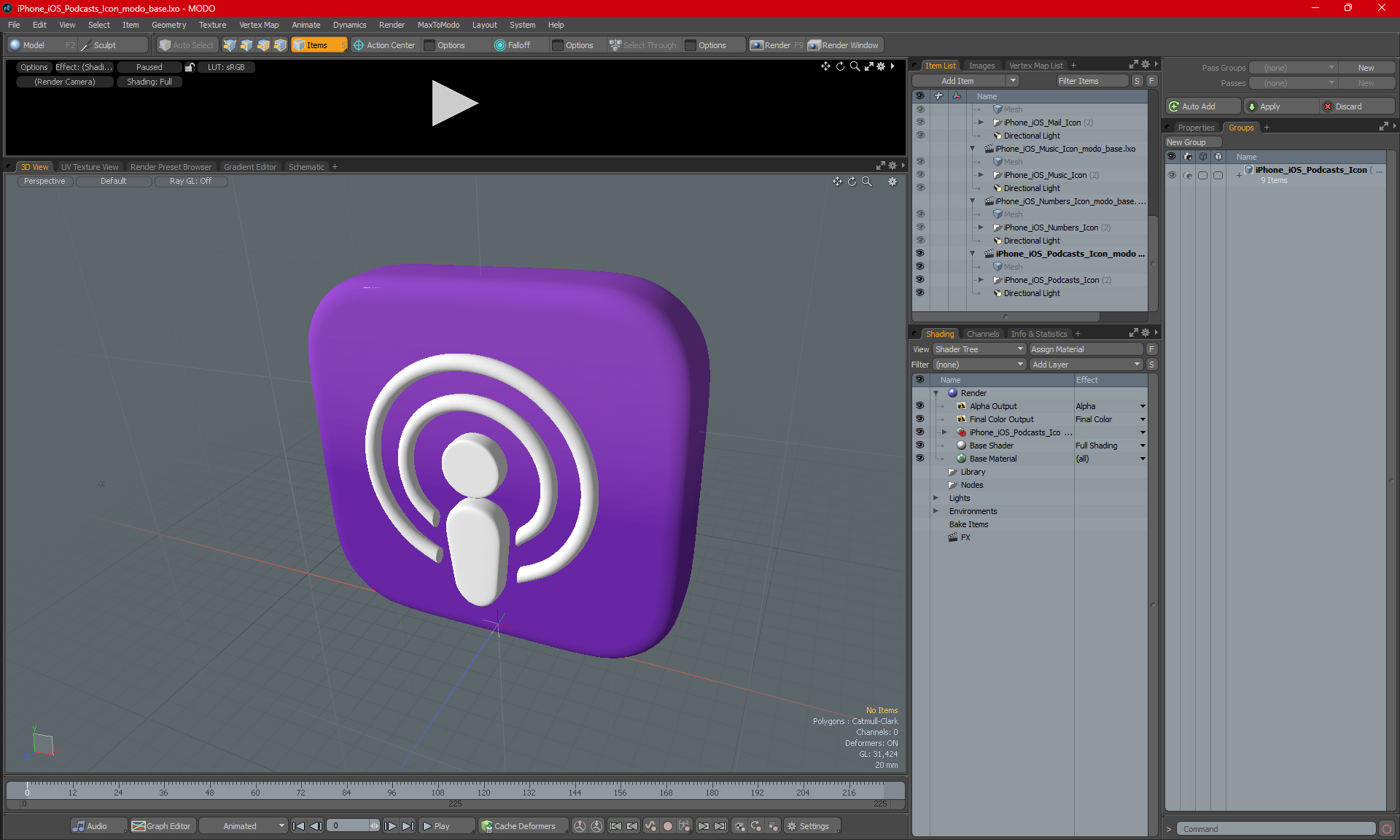Expand the Environments group in Shader Tree
The image size is (1400, 840).
click(x=936, y=511)
